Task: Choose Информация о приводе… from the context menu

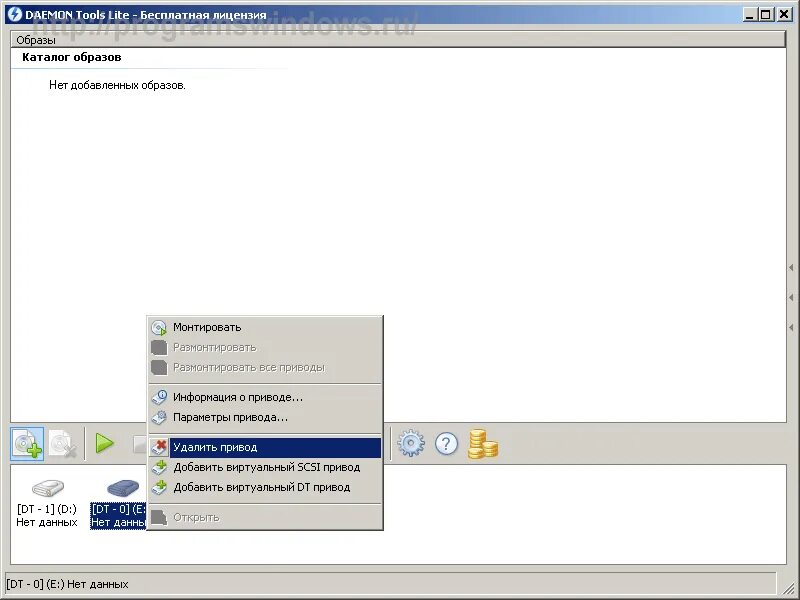Action: tap(265, 397)
